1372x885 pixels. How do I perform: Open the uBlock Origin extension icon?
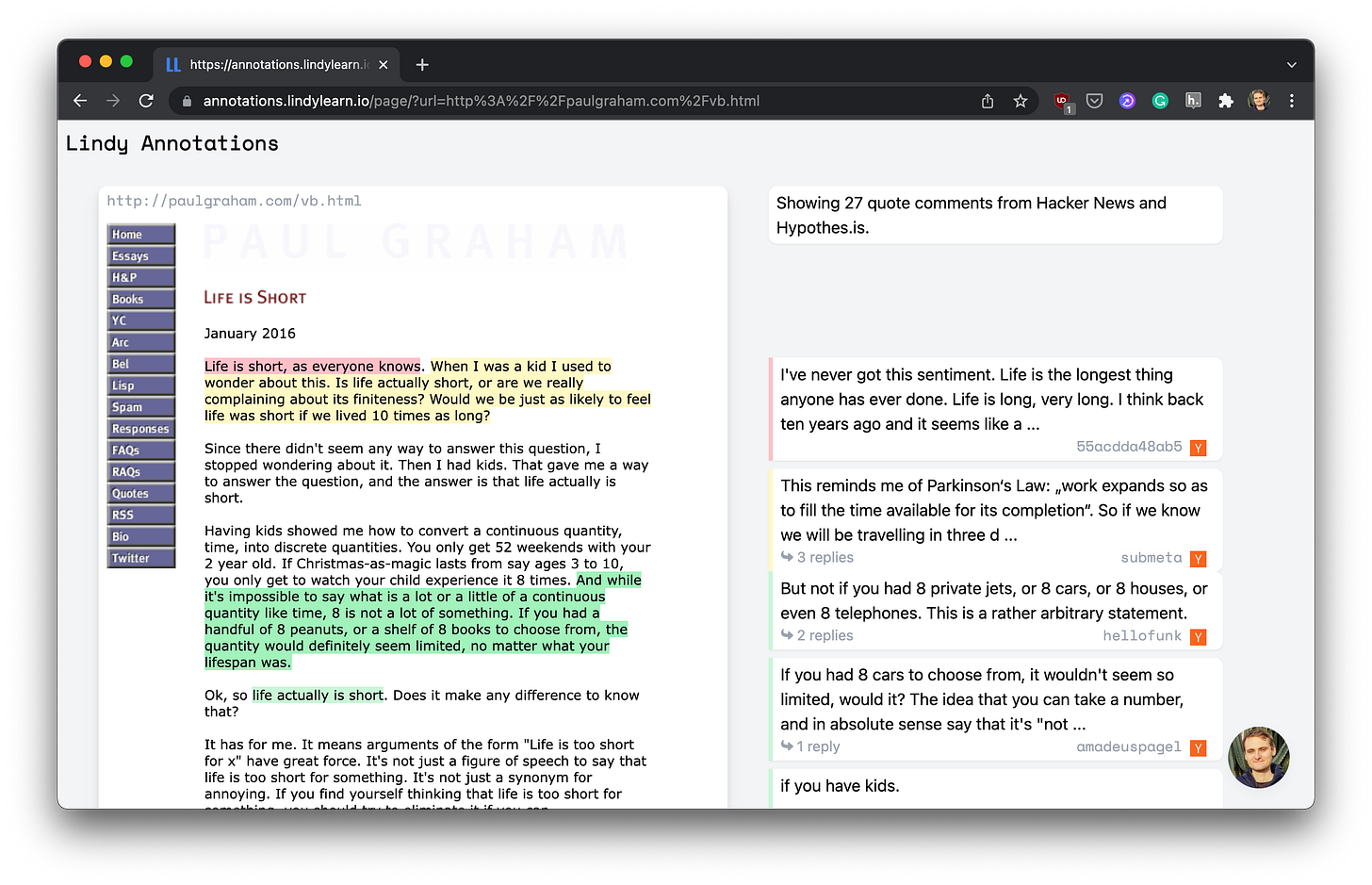click(1063, 102)
